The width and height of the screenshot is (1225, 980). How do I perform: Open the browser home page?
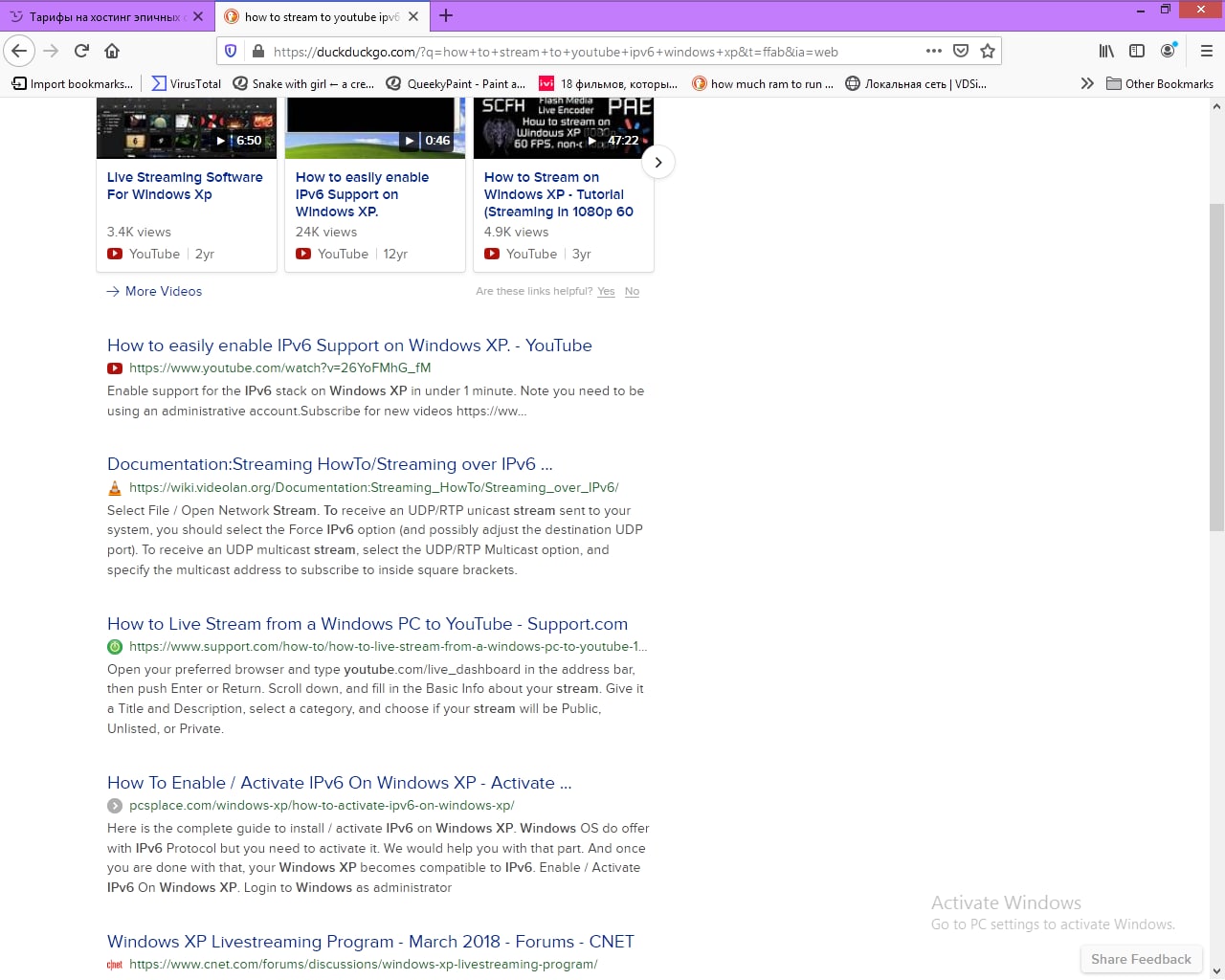112,51
